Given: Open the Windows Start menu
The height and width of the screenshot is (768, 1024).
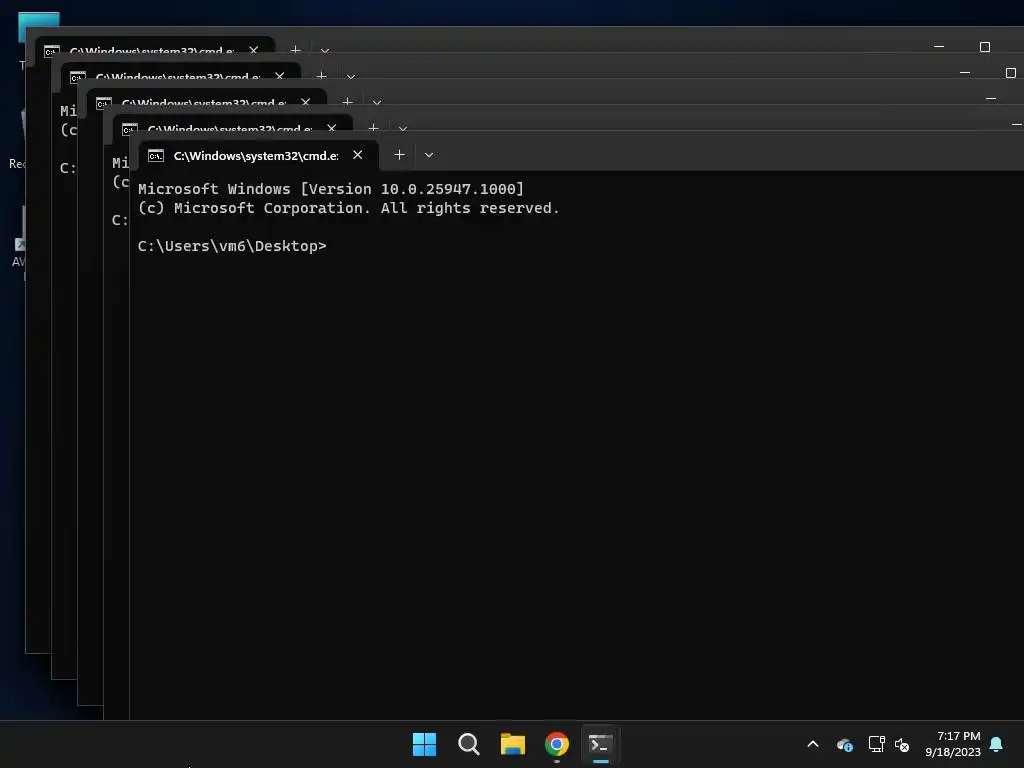Looking at the screenshot, I should tap(424, 744).
